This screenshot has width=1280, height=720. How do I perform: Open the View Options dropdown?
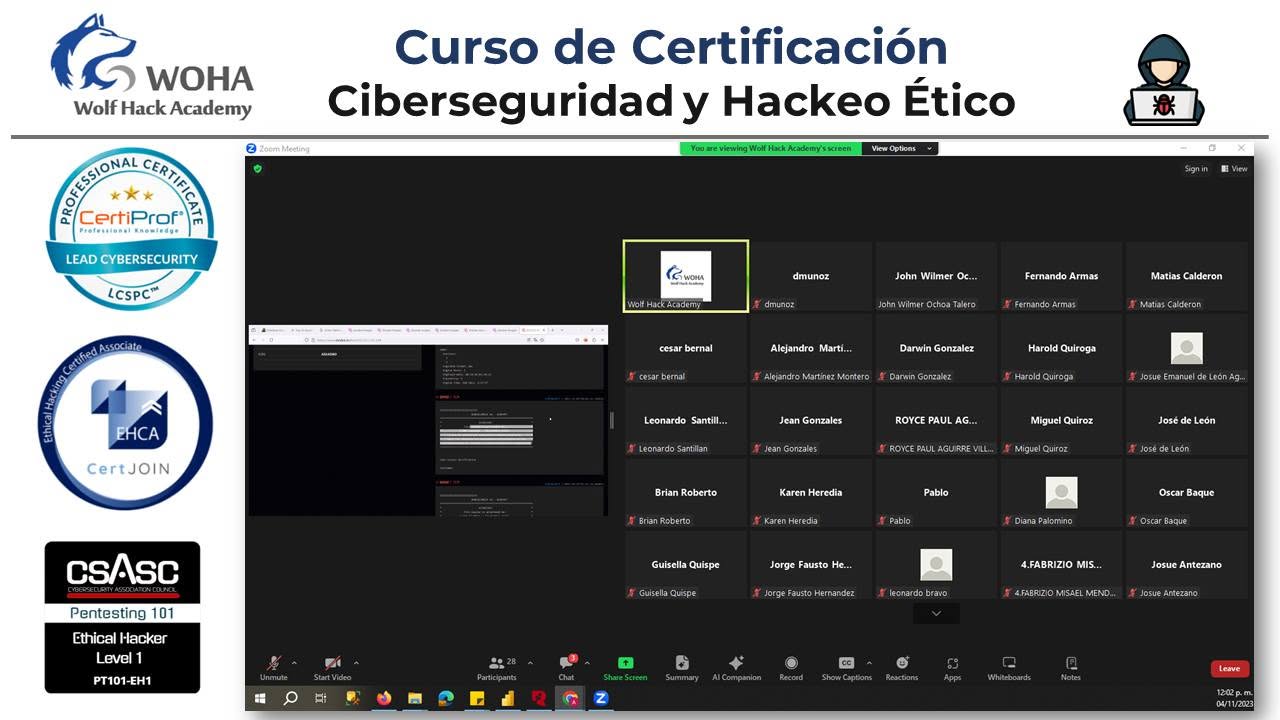[x=899, y=148]
